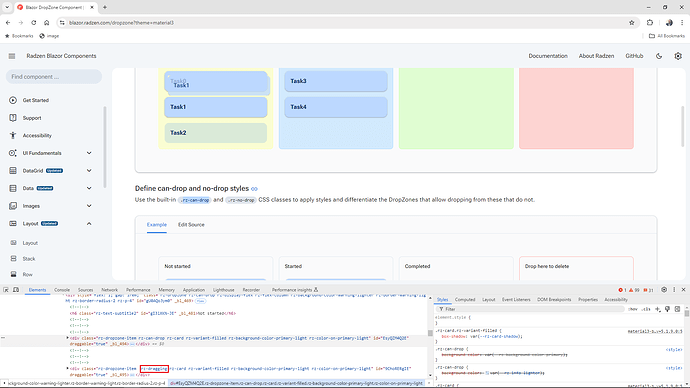Click the Images sidebar icon
This screenshot has height=388, width=690.
coord(13,206)
